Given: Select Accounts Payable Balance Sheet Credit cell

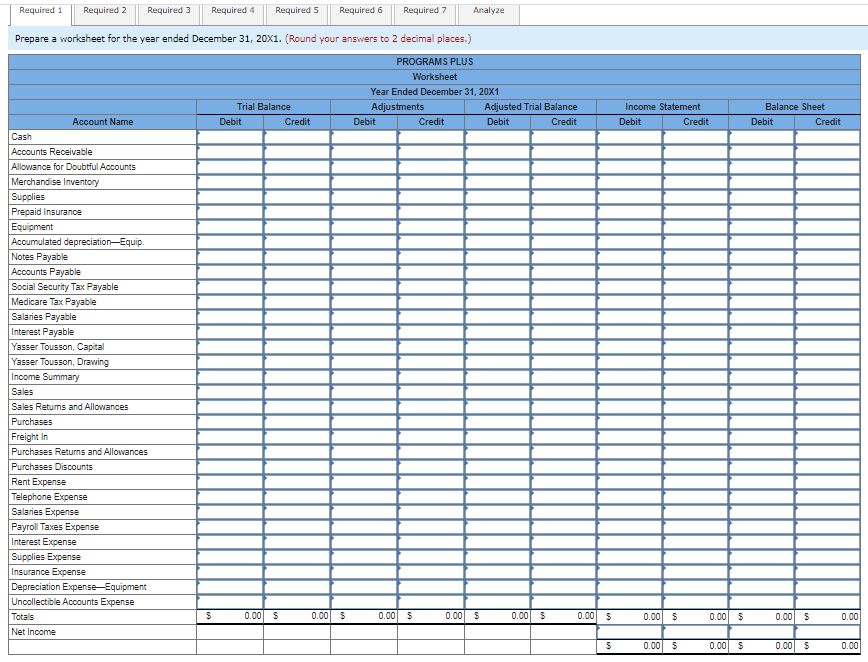Looking at the screenshot, I should (828, 272).
